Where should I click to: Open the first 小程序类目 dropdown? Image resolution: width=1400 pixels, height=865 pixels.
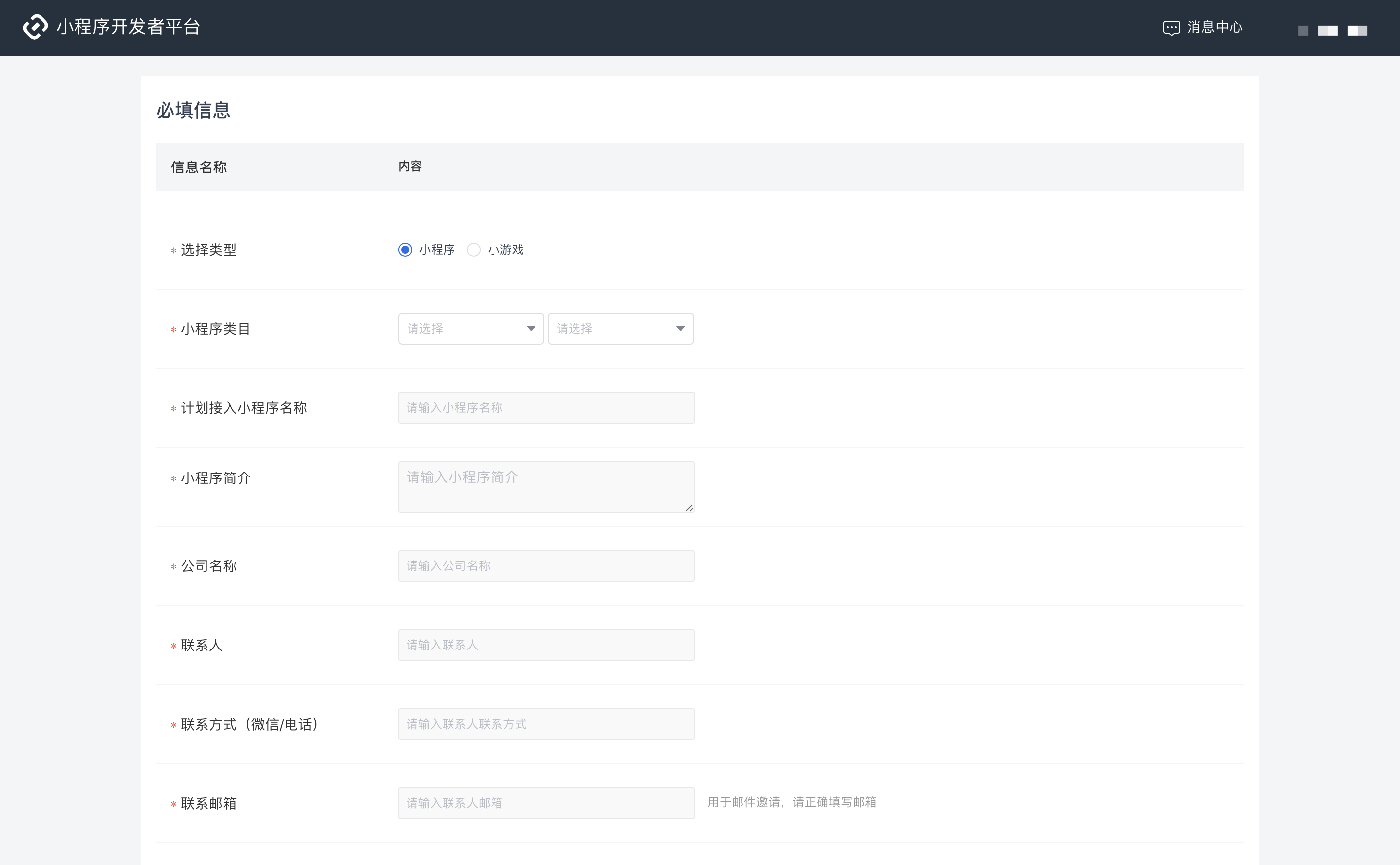point(471,328)
